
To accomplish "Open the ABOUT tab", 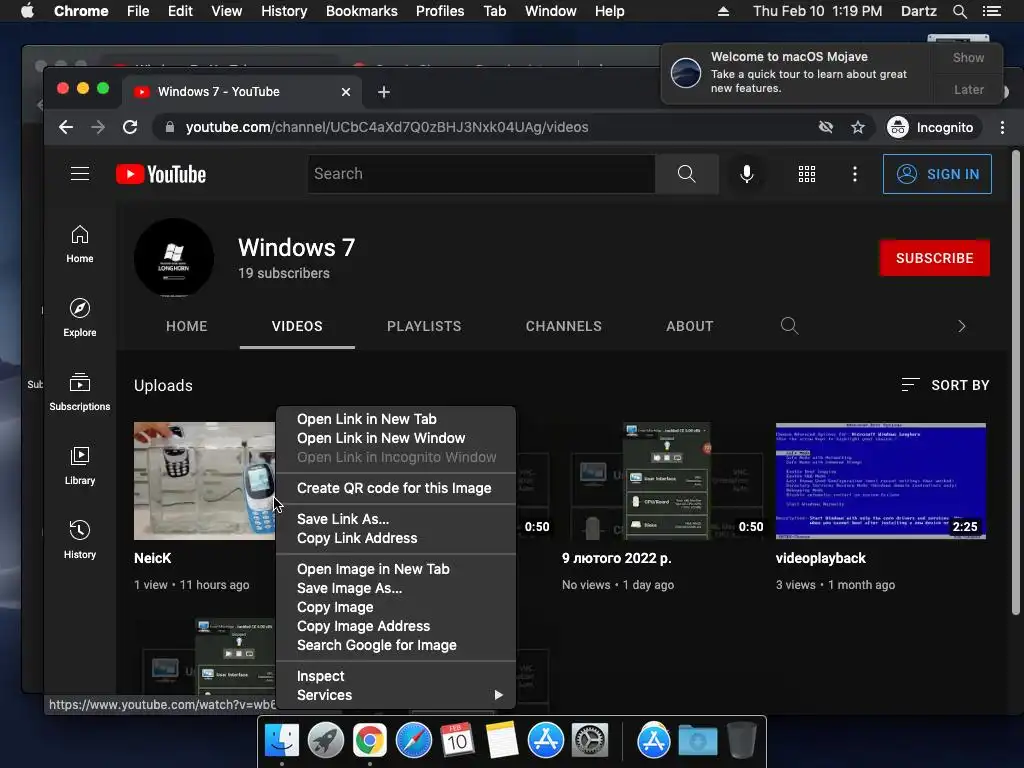I will pos(690,326).
